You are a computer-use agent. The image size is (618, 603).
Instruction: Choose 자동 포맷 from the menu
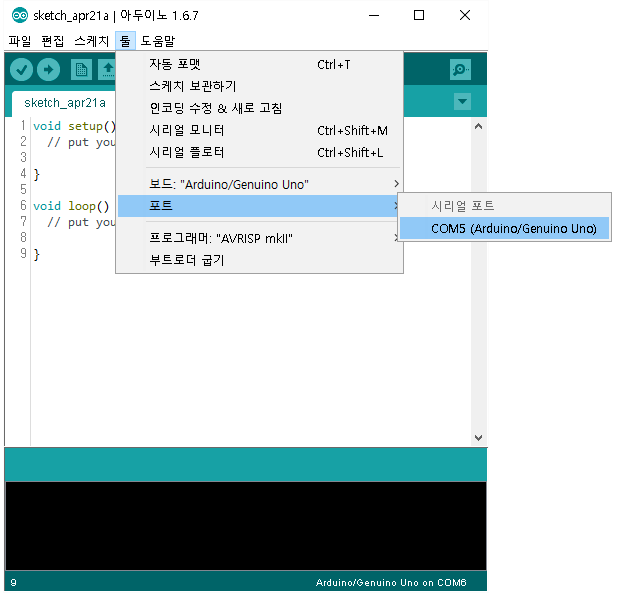260,64
